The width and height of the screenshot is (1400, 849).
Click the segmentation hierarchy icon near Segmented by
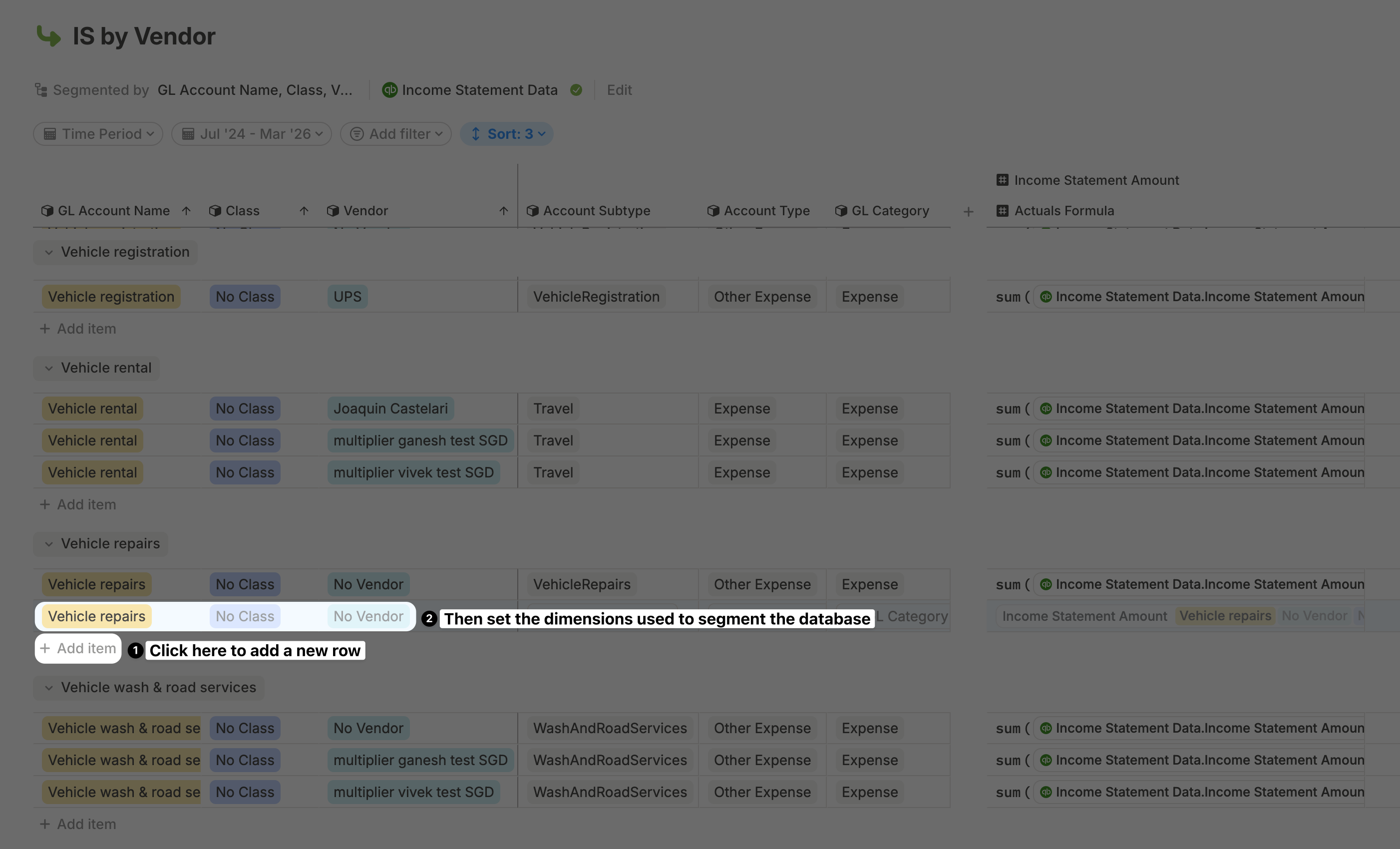41,90
